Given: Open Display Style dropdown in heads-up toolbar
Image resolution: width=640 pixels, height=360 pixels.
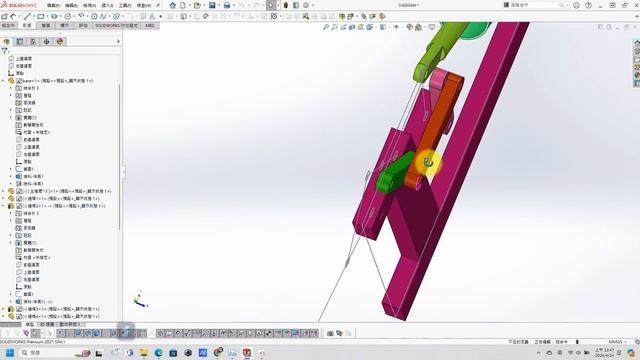Looking at the screenshot, I should (383, 27).
